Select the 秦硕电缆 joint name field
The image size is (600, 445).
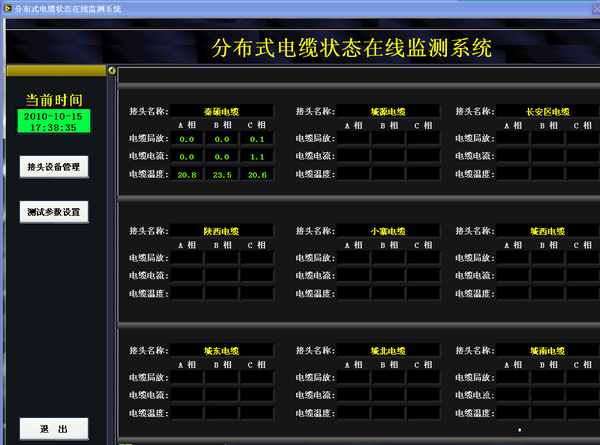(221, 111)
